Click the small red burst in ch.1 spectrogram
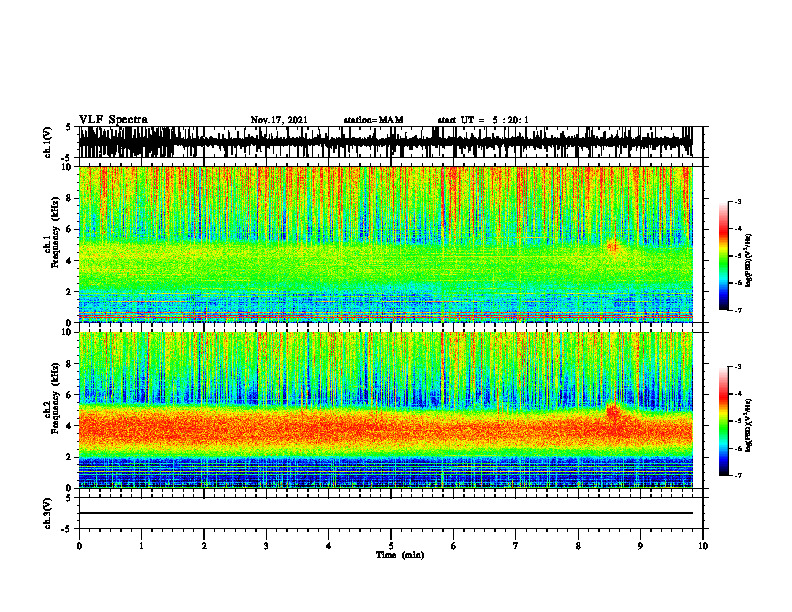This screenshot has height=612, width=792. tap(614, 246)
